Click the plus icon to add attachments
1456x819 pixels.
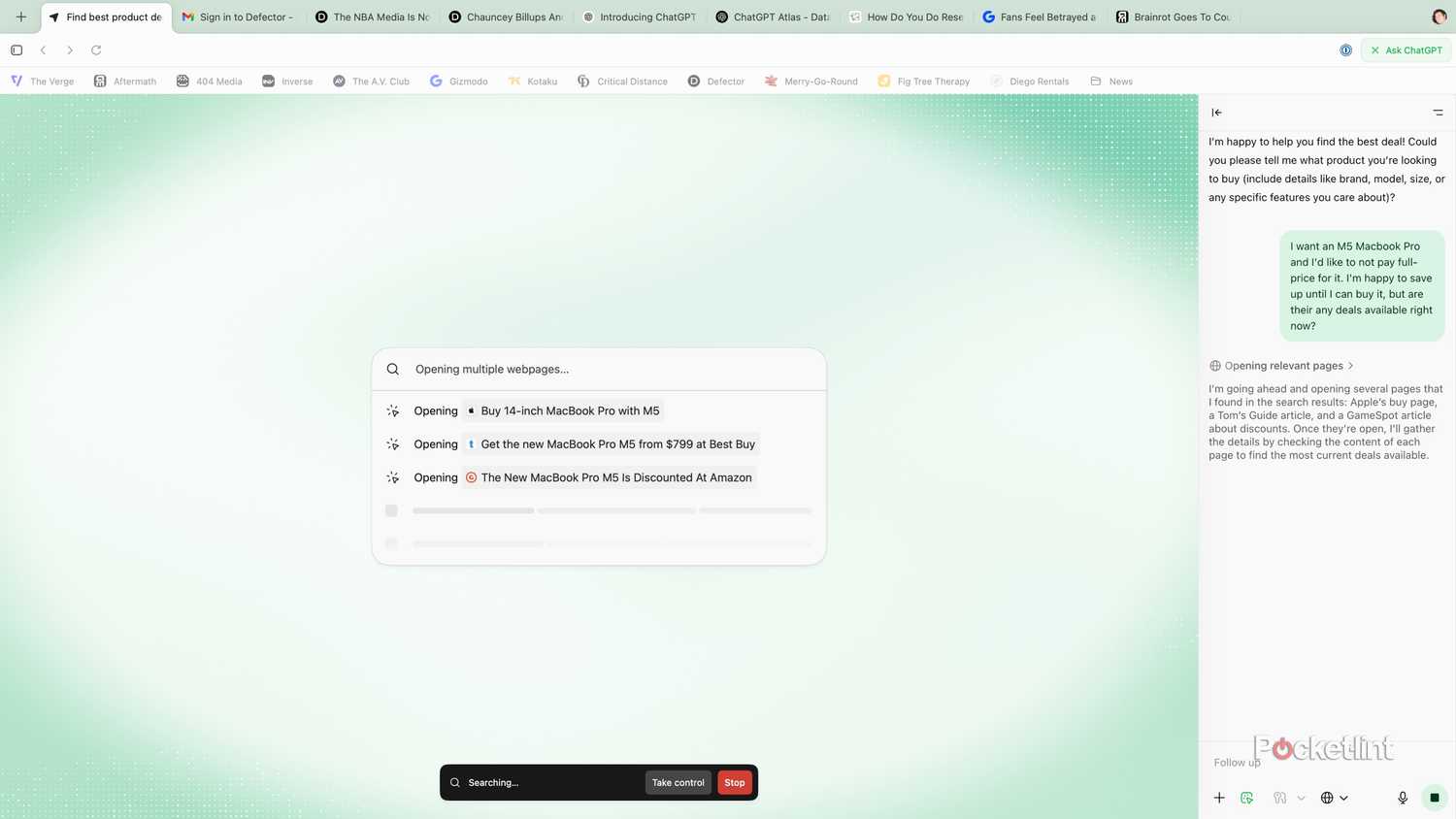(x=1219, y=798)
